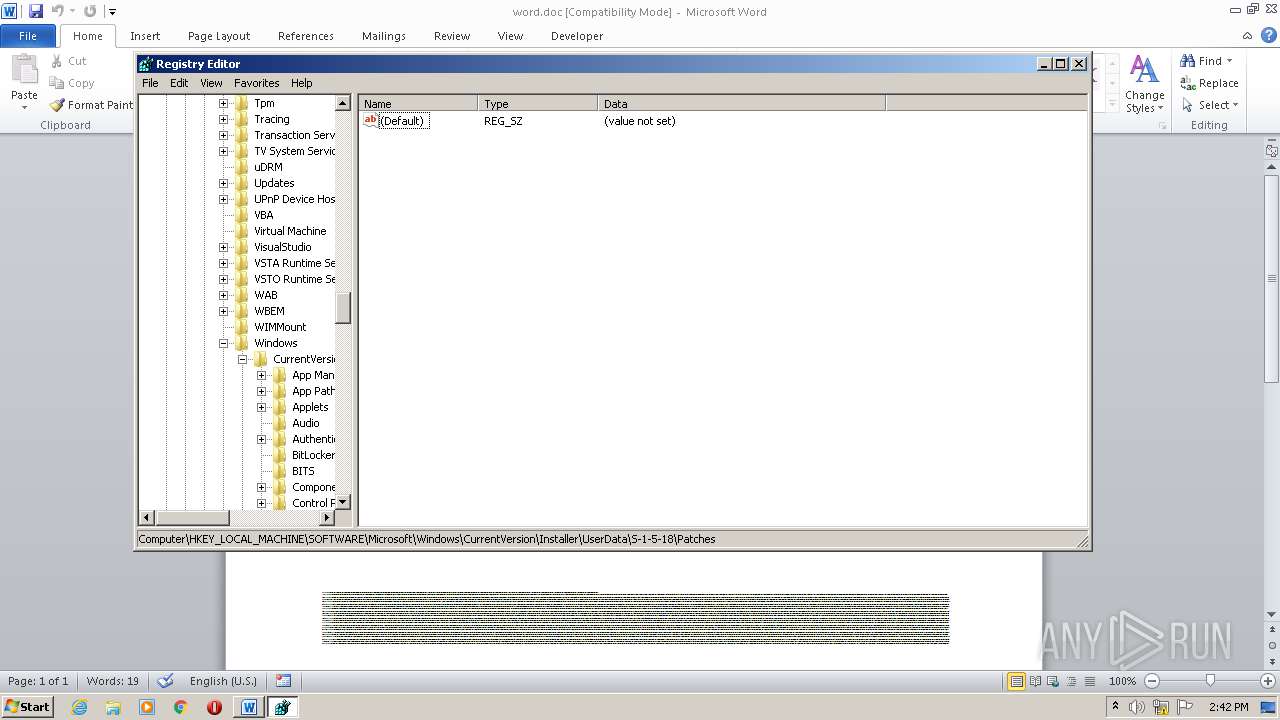Sort by the Name column header
Image resolution: width=1280 pixels, height=720 pixels.
click(418, 103)
